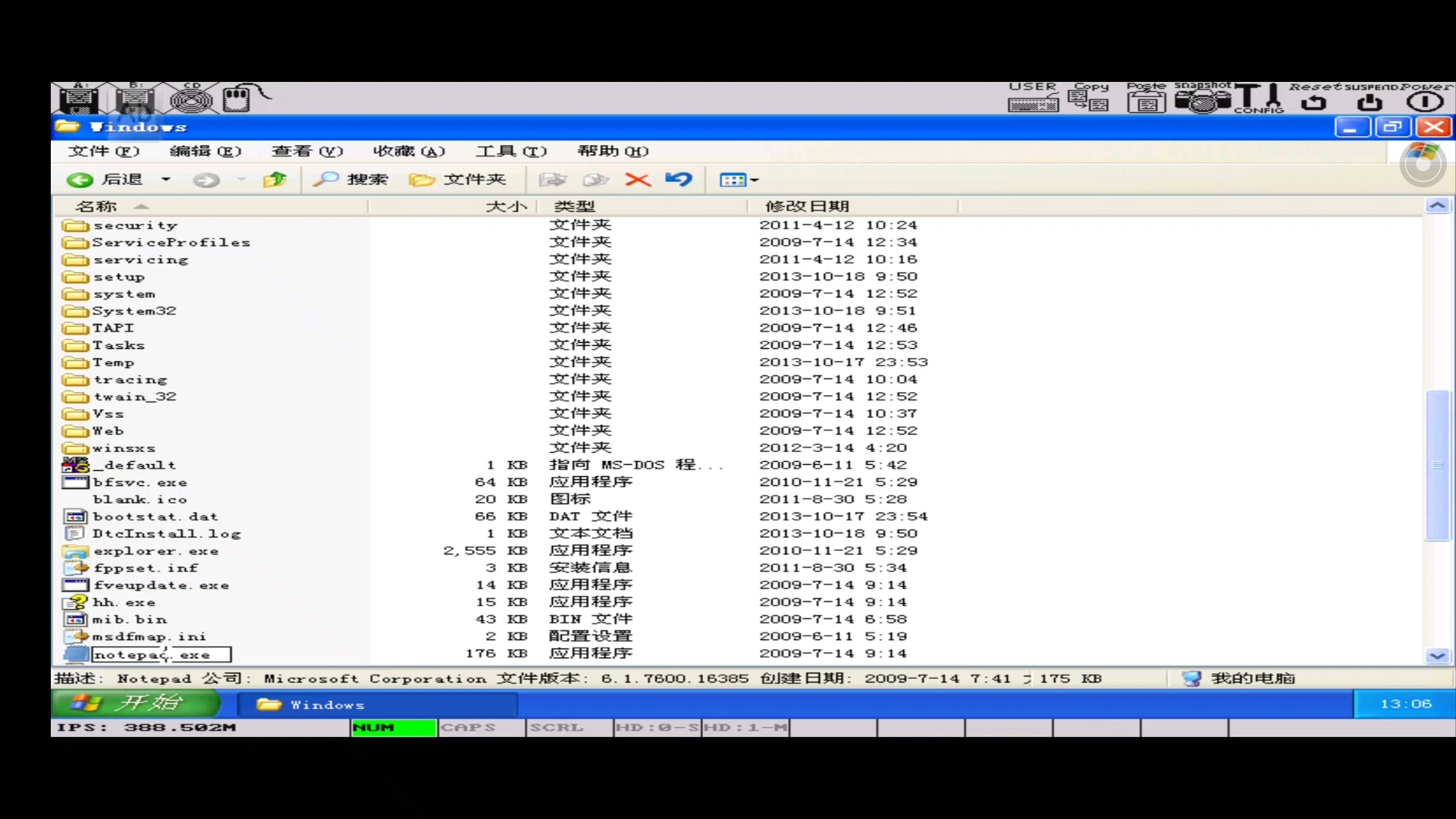Sort by the 名称 column header

click(210, 206)
